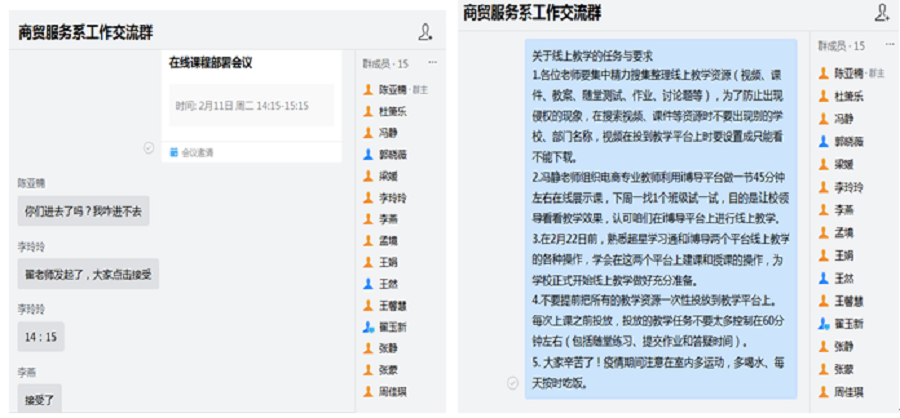Click 翟玉新 avatar icon in right member list

(824, 324)
